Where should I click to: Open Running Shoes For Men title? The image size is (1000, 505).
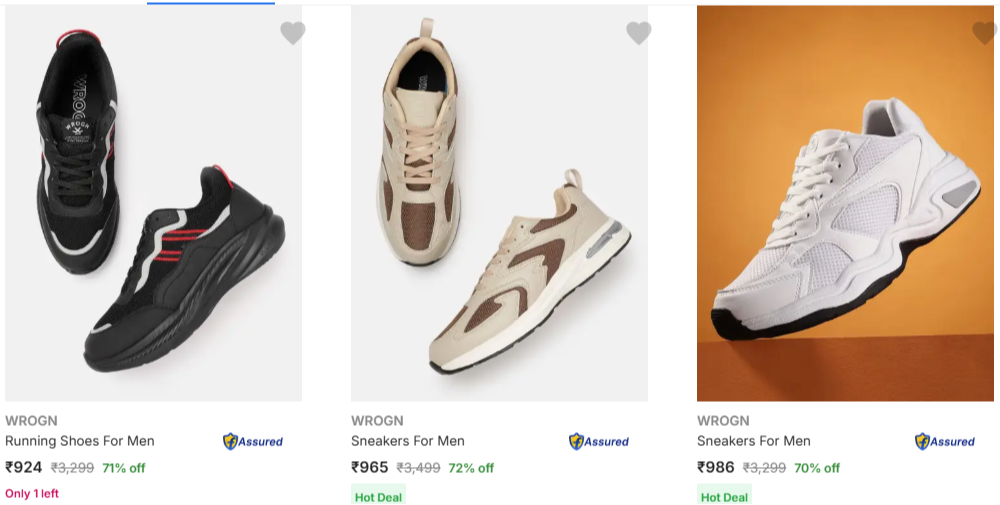tap(80, 441)
